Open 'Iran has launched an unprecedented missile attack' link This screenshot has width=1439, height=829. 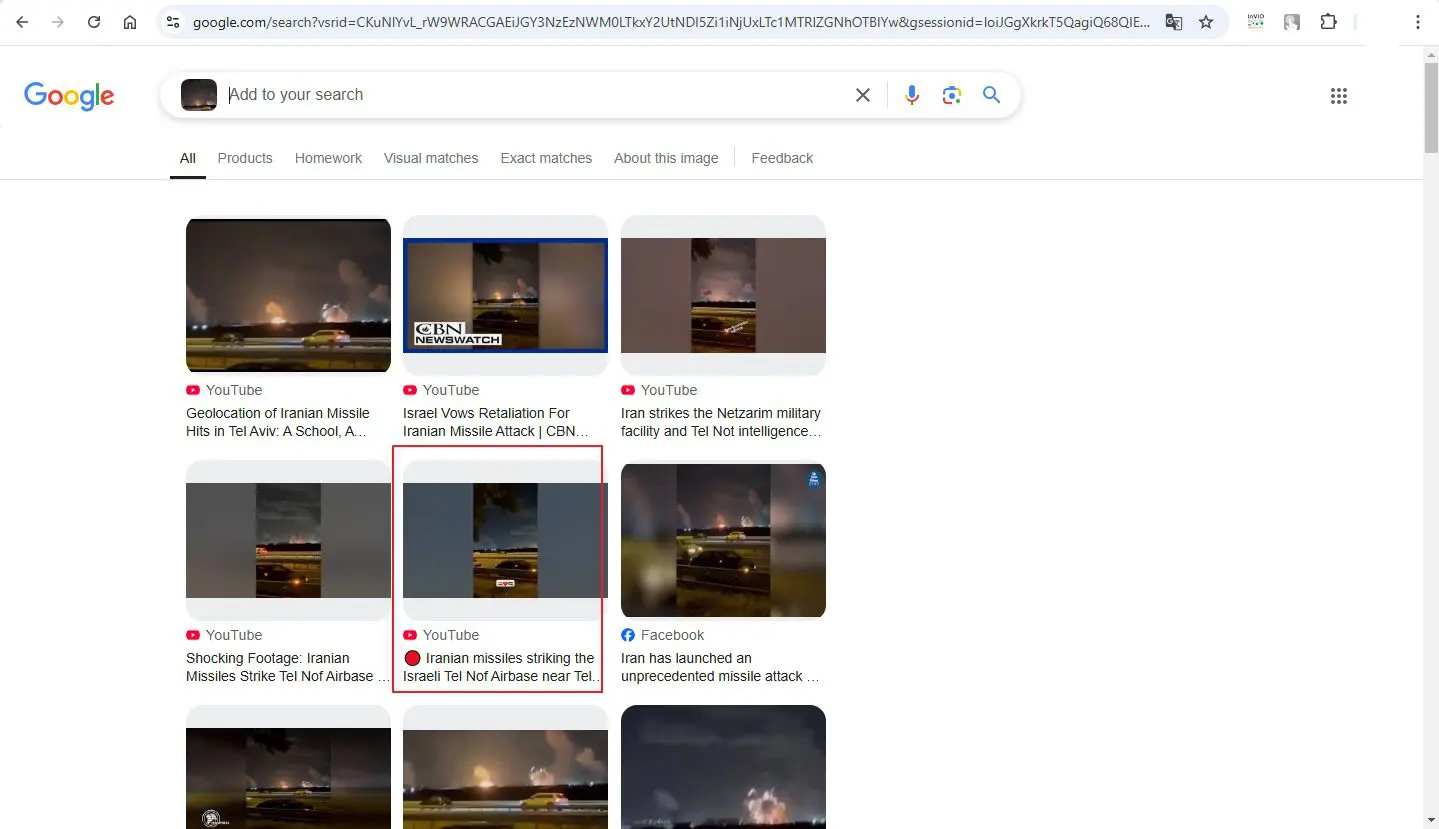720,667
